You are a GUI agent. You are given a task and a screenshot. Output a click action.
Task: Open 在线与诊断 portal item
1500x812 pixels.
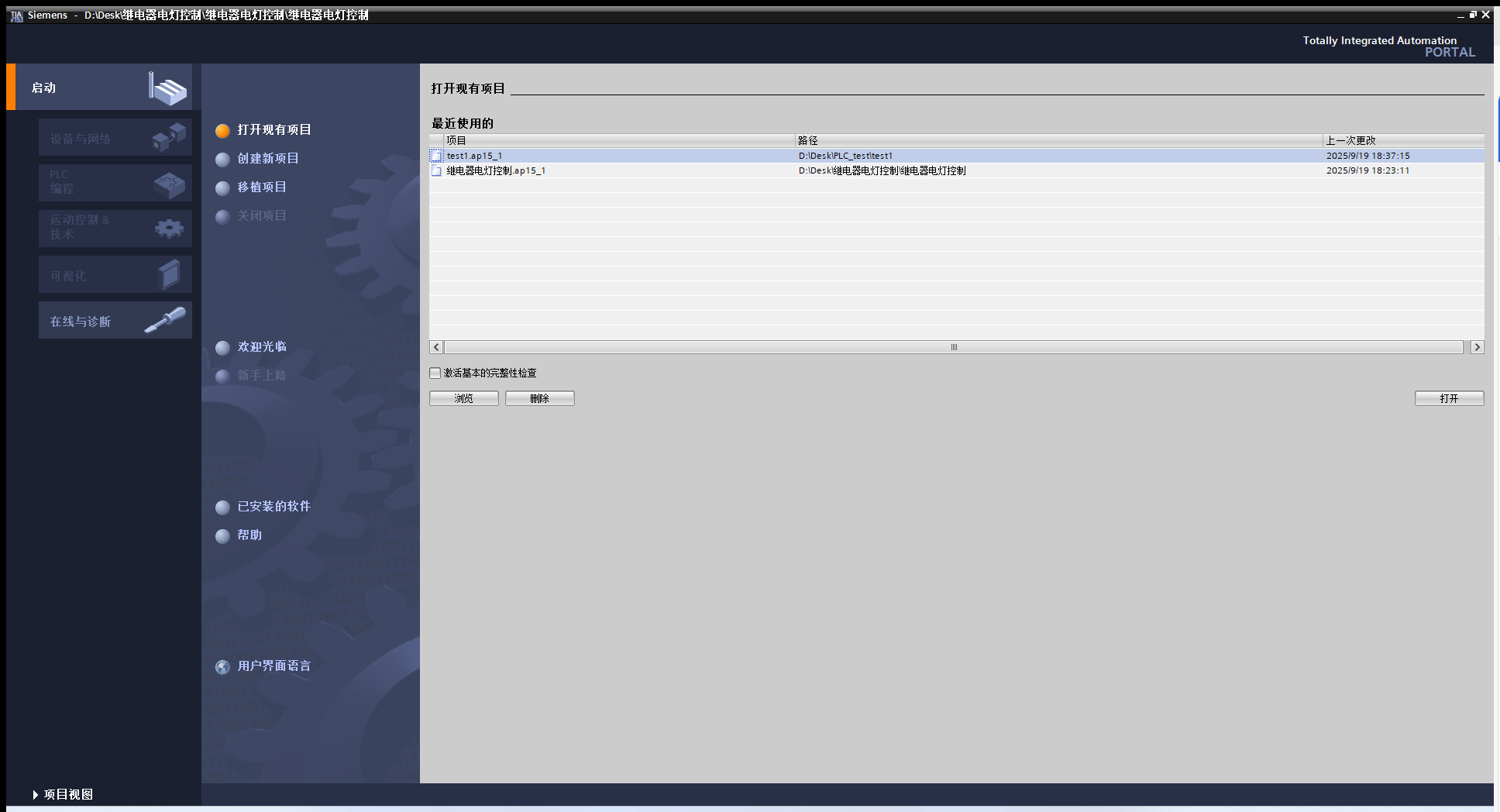(x=115, y=320)
